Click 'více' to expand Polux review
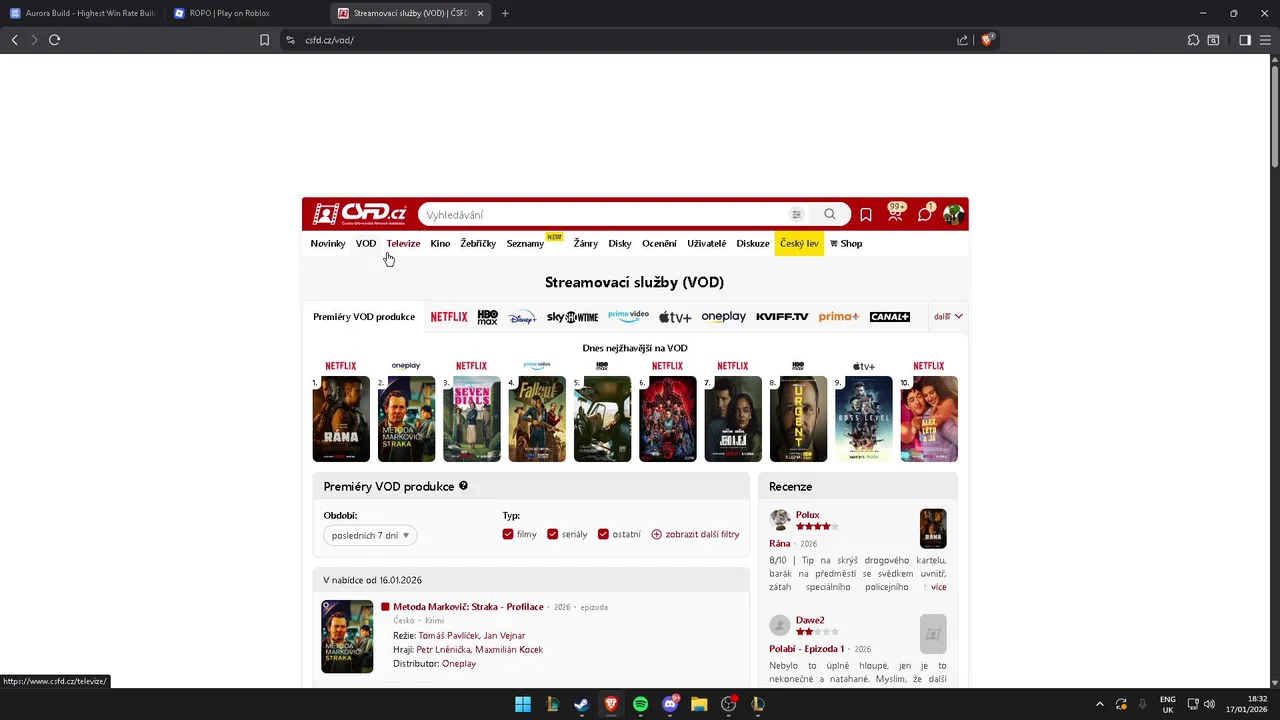The width and height of the screenshot is (1280, 720). (x=938, y=587)
